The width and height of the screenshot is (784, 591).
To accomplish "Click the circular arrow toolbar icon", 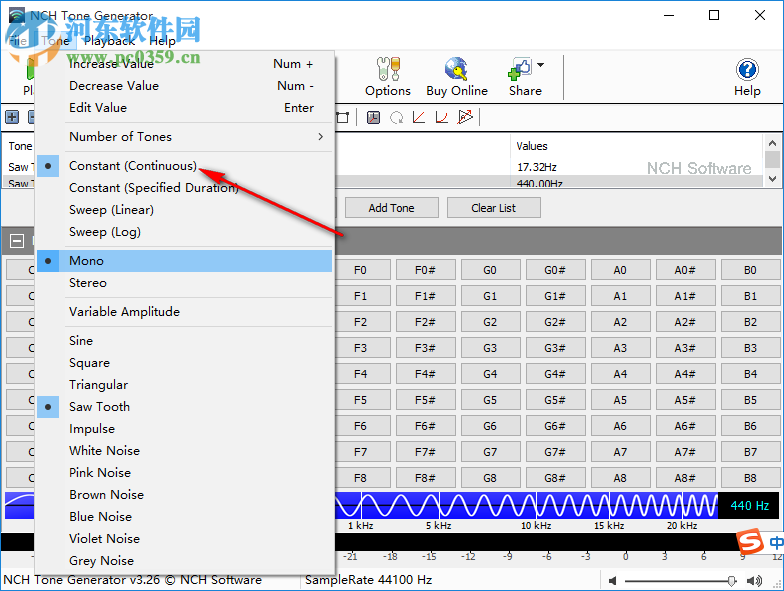I will coord(396,118).
